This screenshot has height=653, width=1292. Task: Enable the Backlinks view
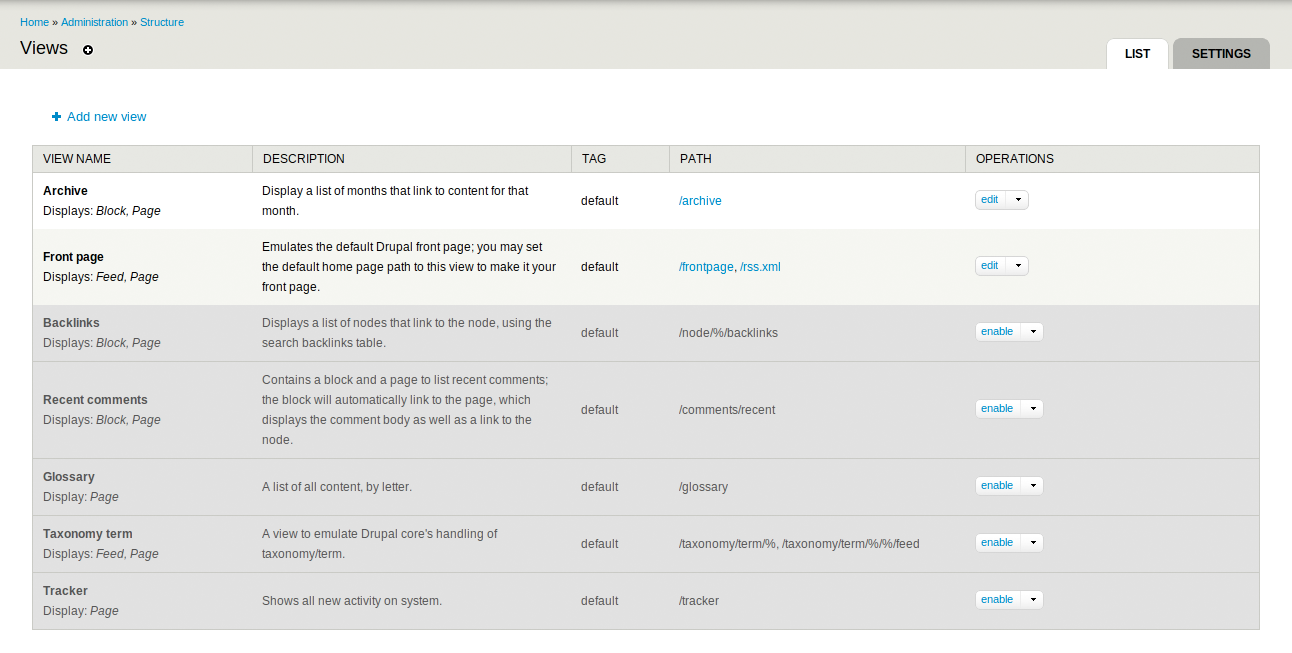pyautogui.click(x=997, y=332)
